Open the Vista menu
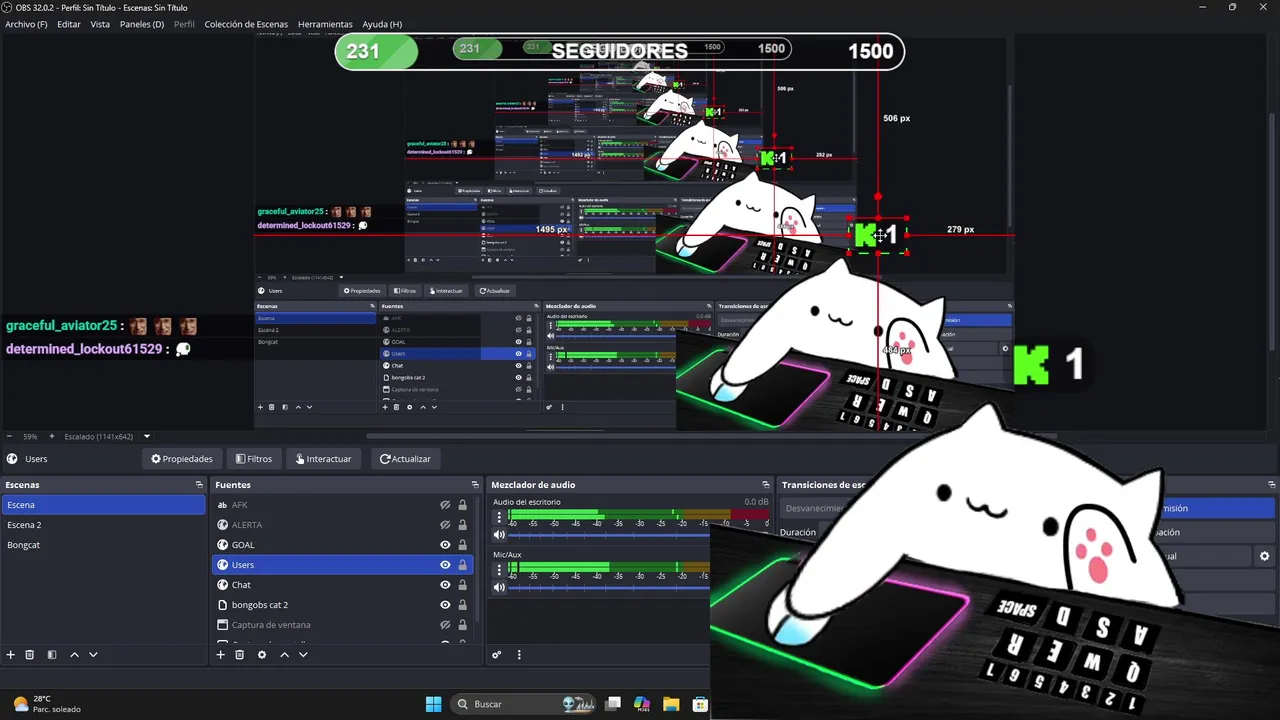Viewport: 1280px width, 720px height. (100, 24)
